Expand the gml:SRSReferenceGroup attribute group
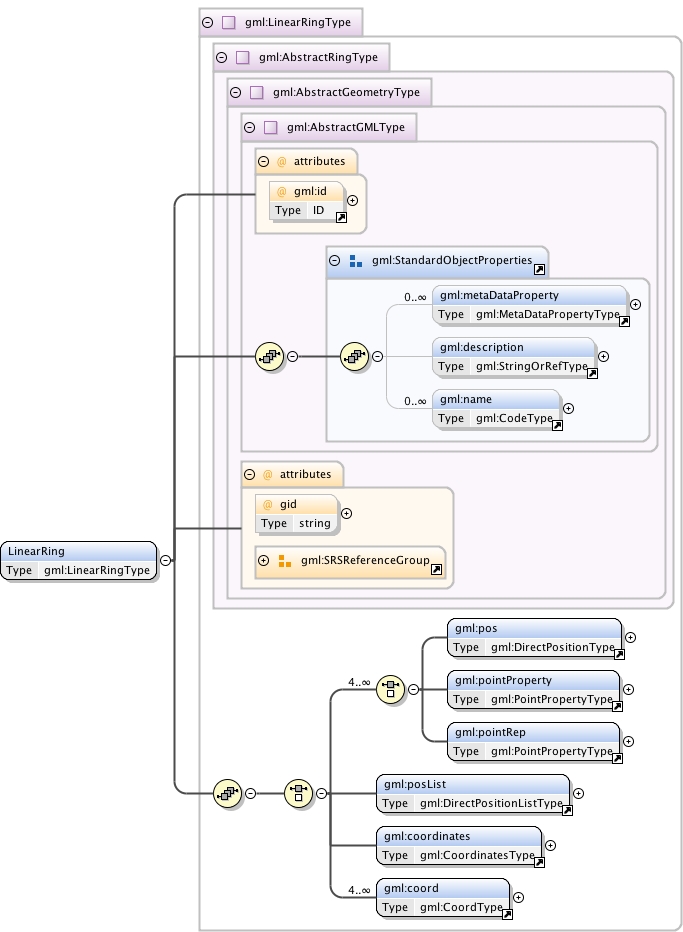 [264, 561]
